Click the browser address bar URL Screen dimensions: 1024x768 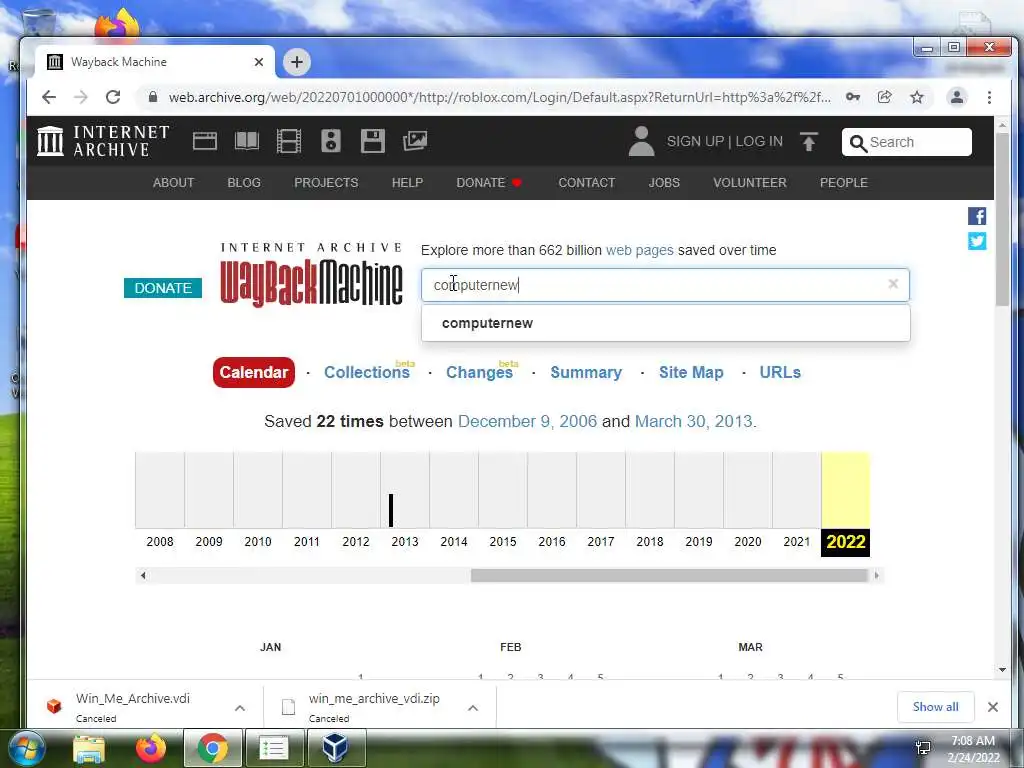click(x=500, y=97)
